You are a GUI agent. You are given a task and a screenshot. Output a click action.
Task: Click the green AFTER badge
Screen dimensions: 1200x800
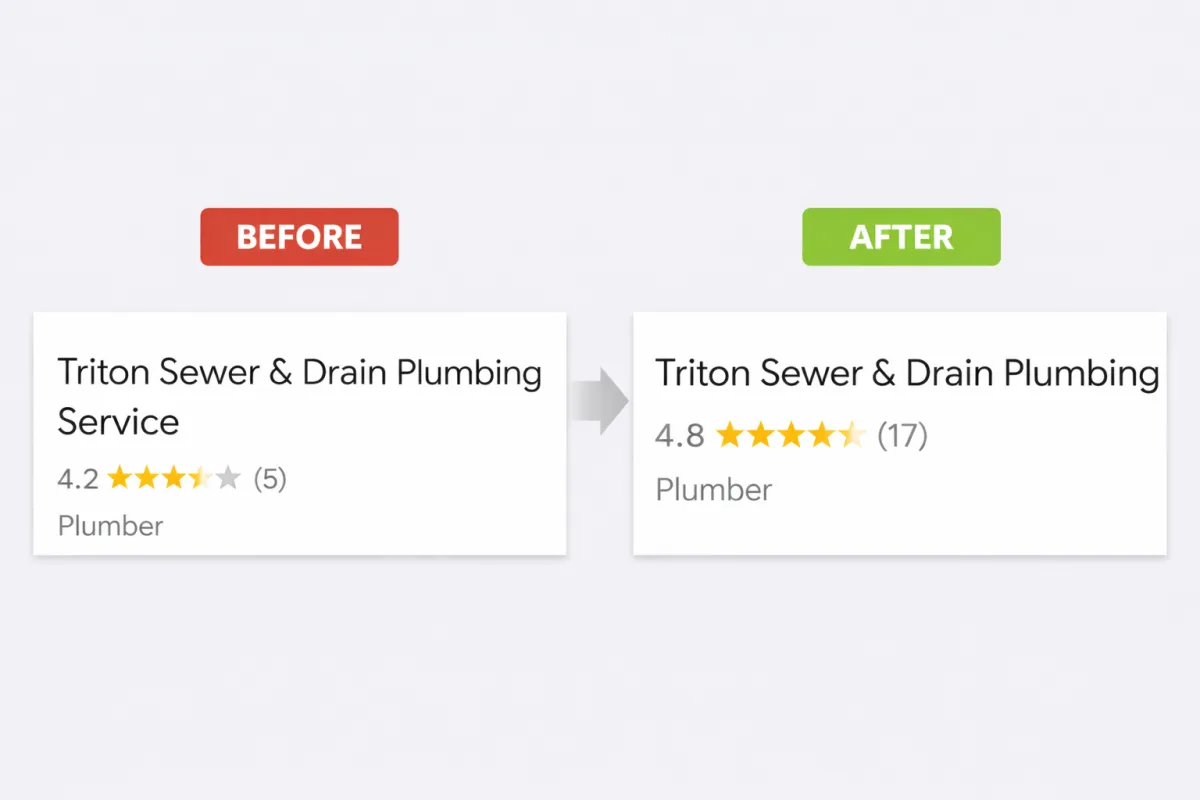point(901,237)
